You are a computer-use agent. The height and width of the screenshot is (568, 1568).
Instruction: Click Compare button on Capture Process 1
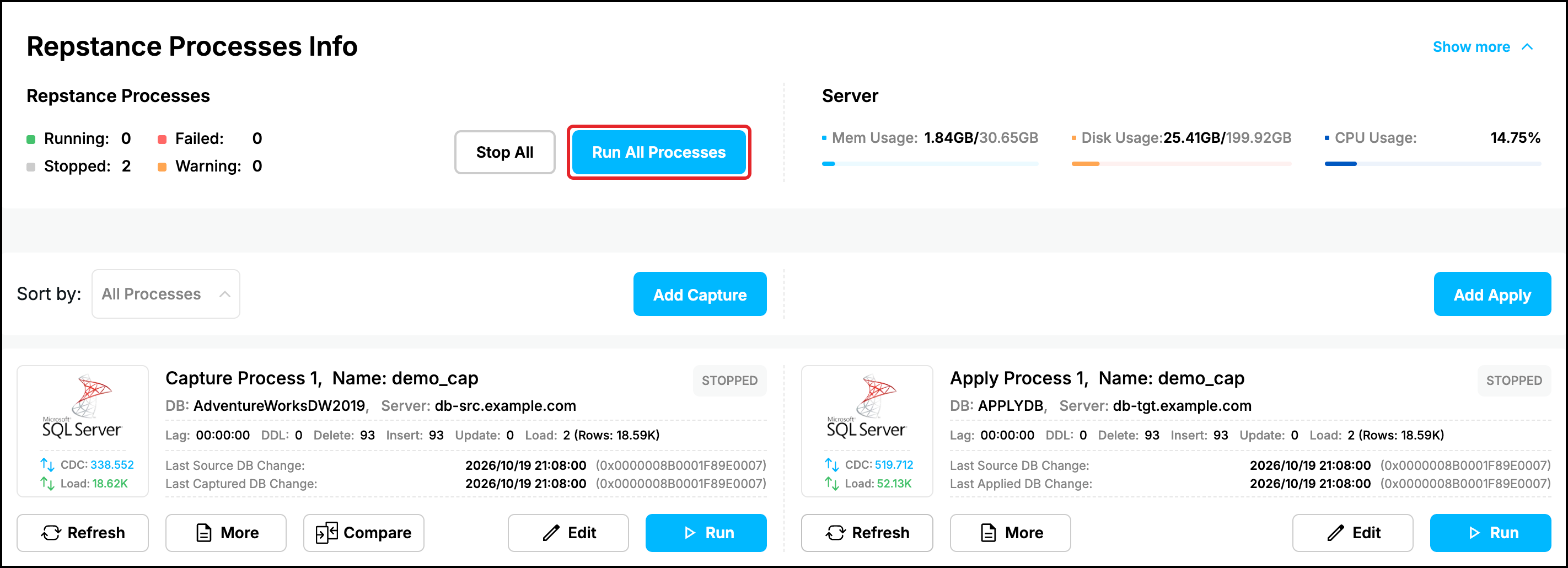pyautogui.click(x=364, y=533)
